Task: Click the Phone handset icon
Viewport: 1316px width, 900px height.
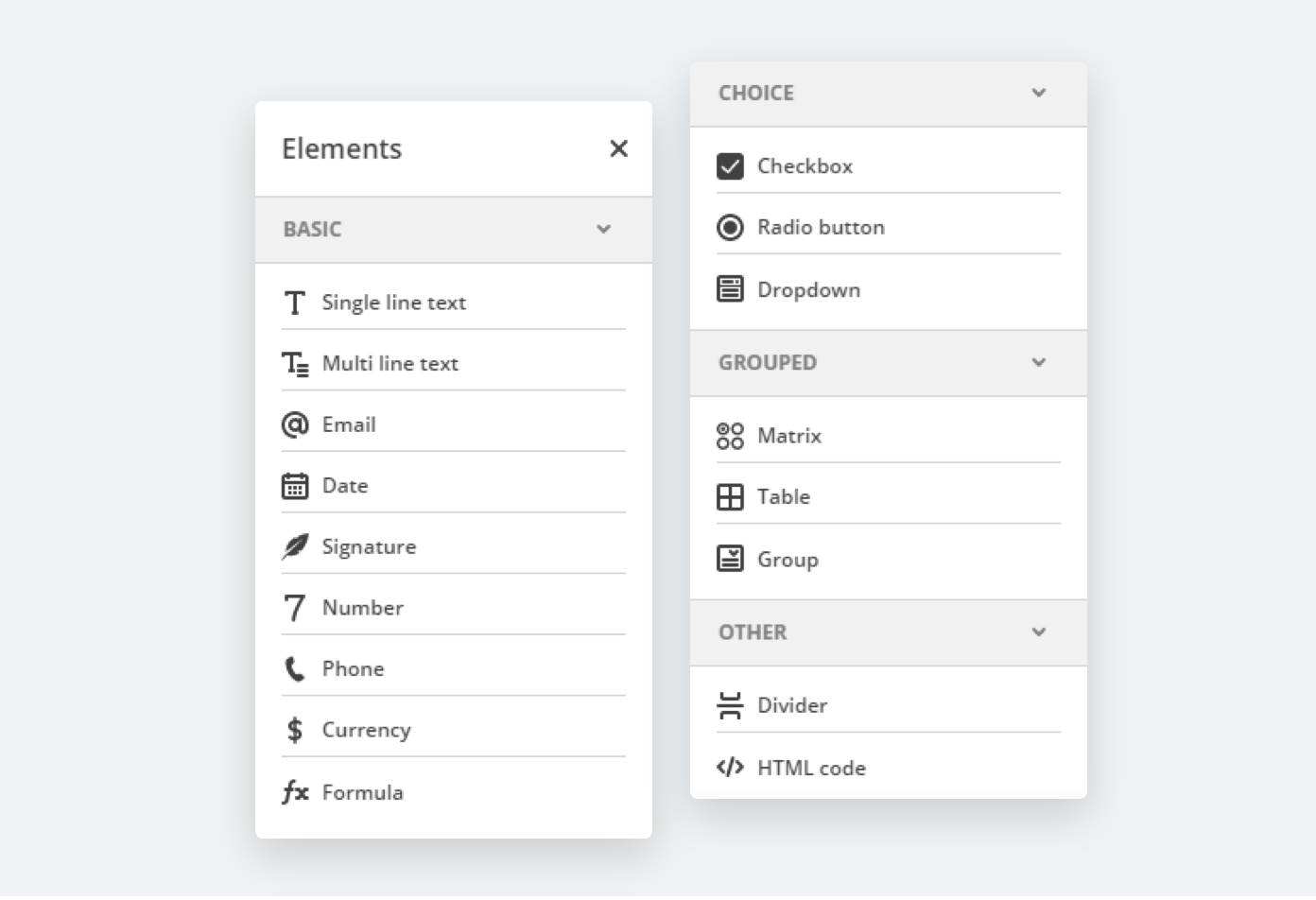Action: tap(295, 669)
